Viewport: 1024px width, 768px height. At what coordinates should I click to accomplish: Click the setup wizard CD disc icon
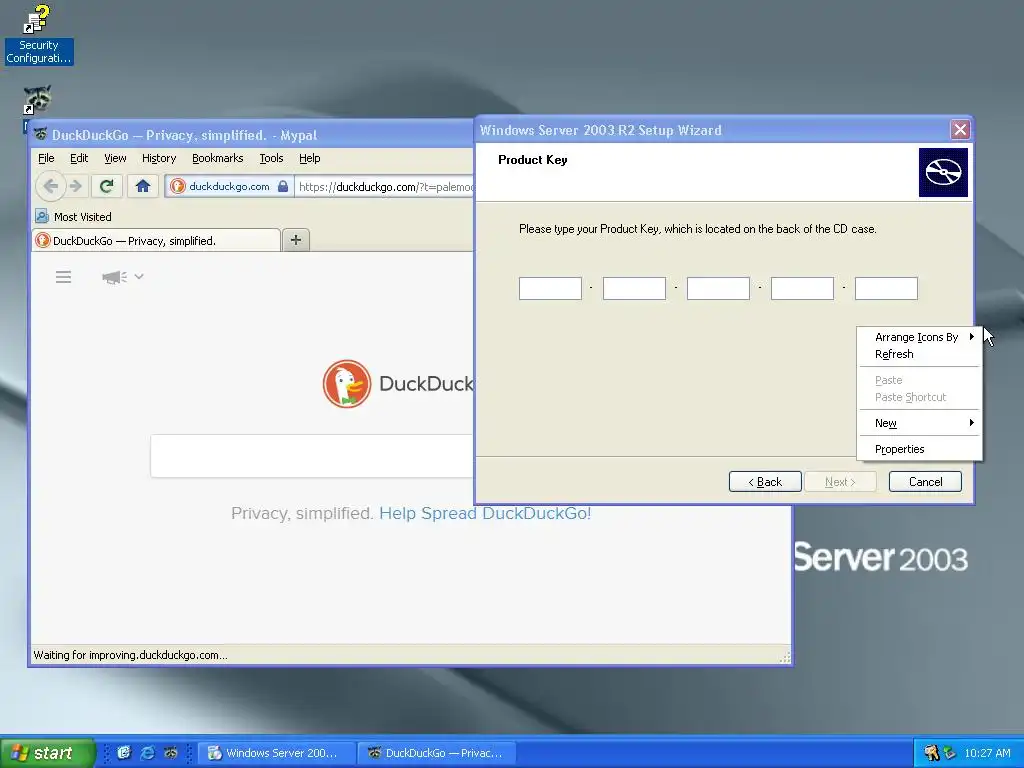tap(943, 172)
